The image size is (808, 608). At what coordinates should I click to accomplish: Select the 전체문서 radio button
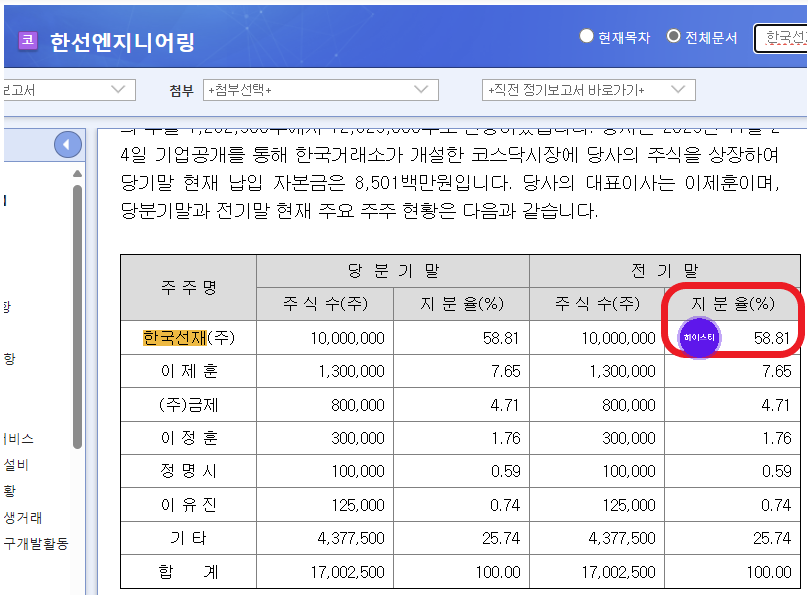tap(673, 36)
